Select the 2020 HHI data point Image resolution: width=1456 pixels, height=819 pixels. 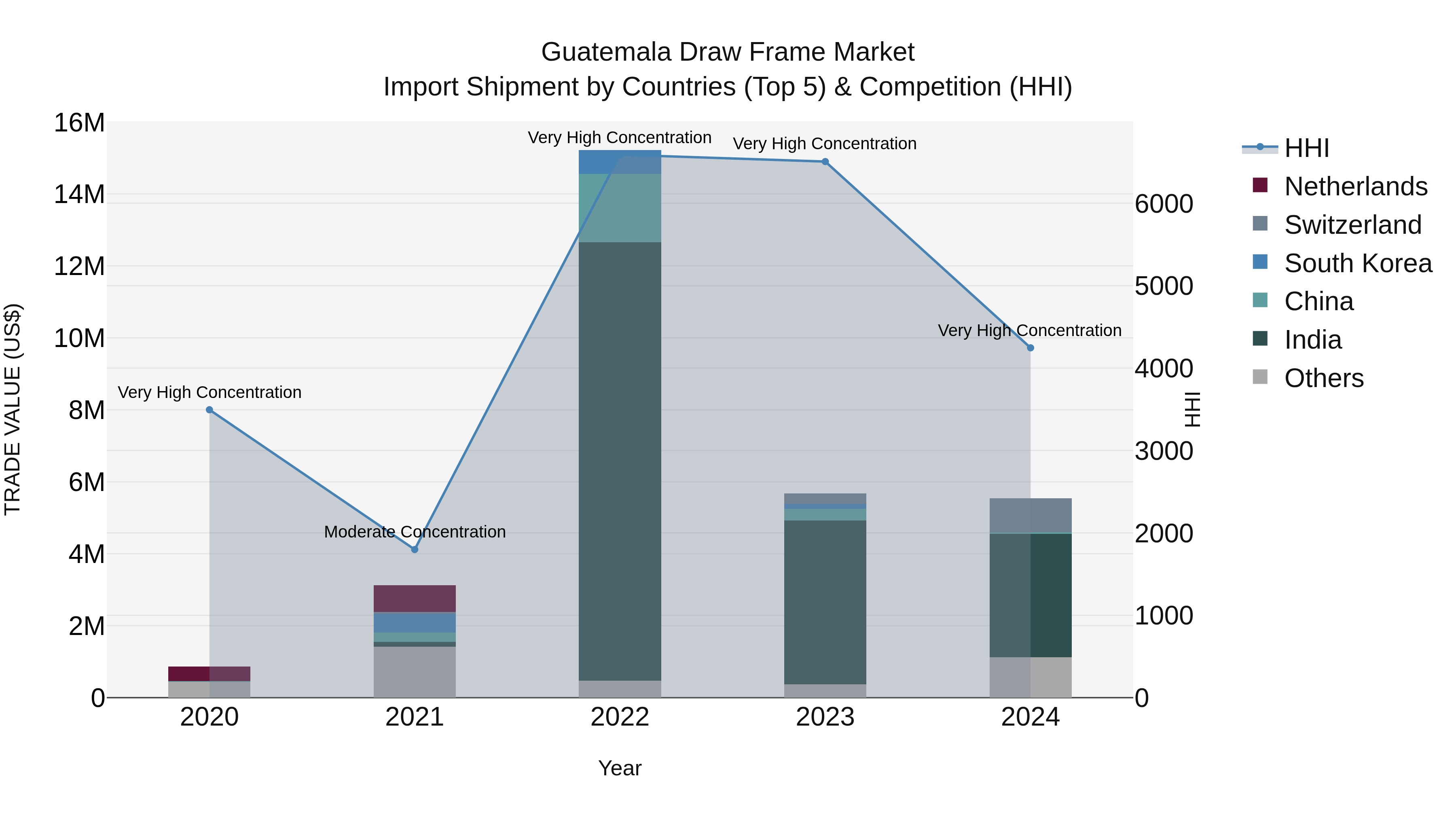pyautogui.click(x=210, y=410)
